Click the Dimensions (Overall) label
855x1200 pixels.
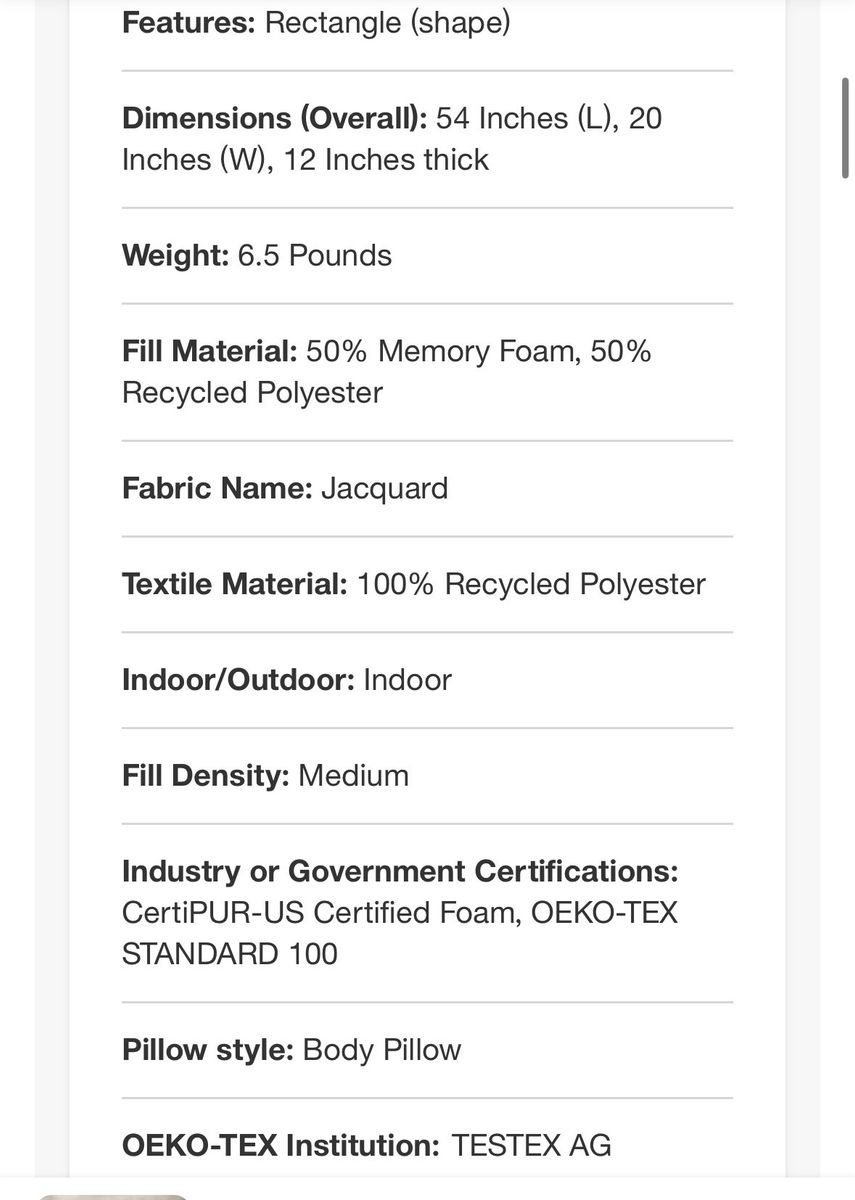[x=275, y=118]
